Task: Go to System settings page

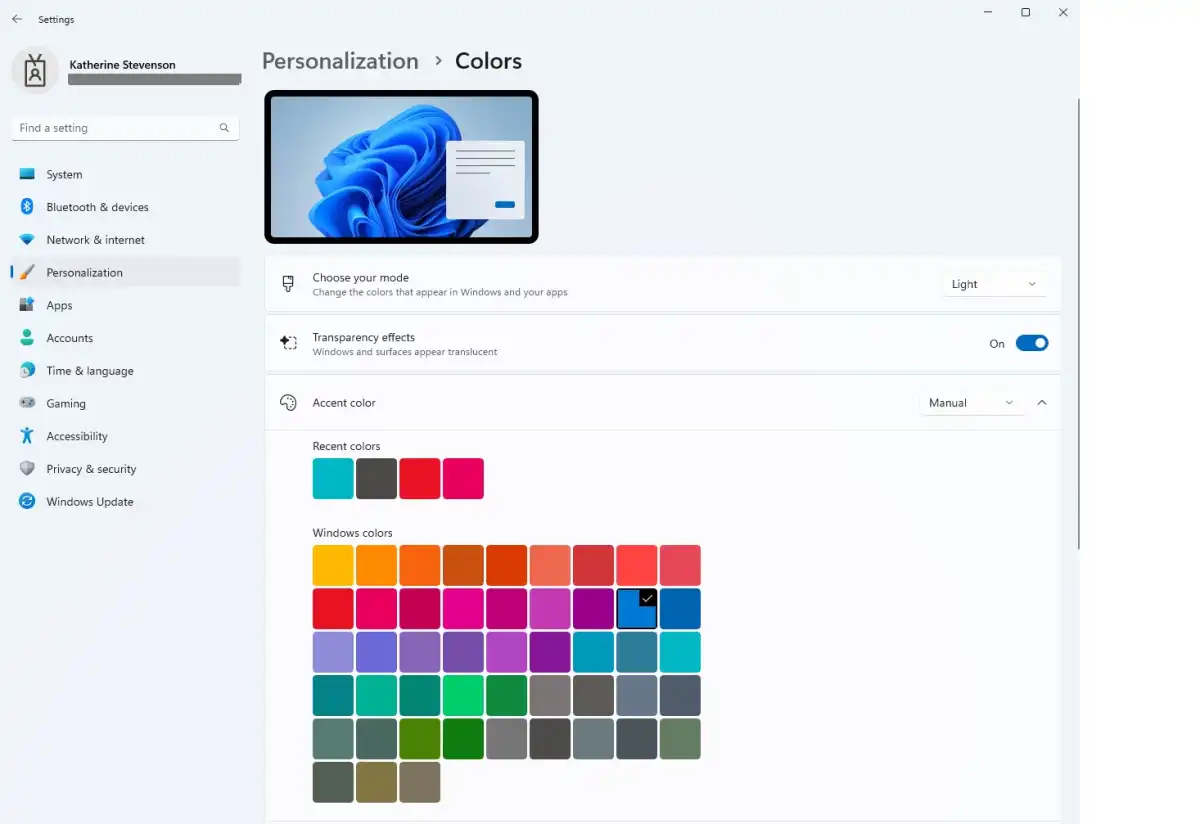Action: (x=64, y=175)
